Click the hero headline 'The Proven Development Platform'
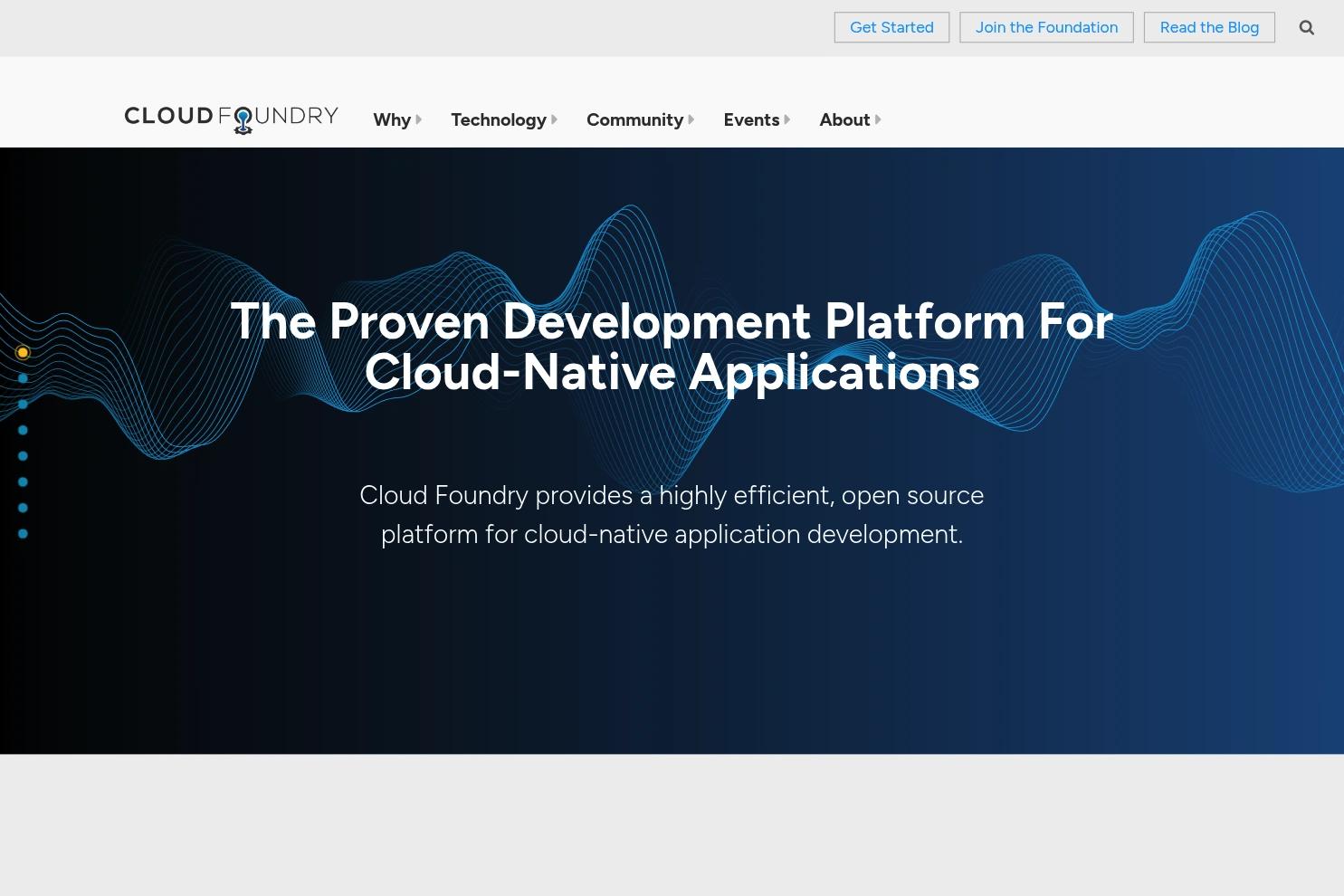 point(672,347)
